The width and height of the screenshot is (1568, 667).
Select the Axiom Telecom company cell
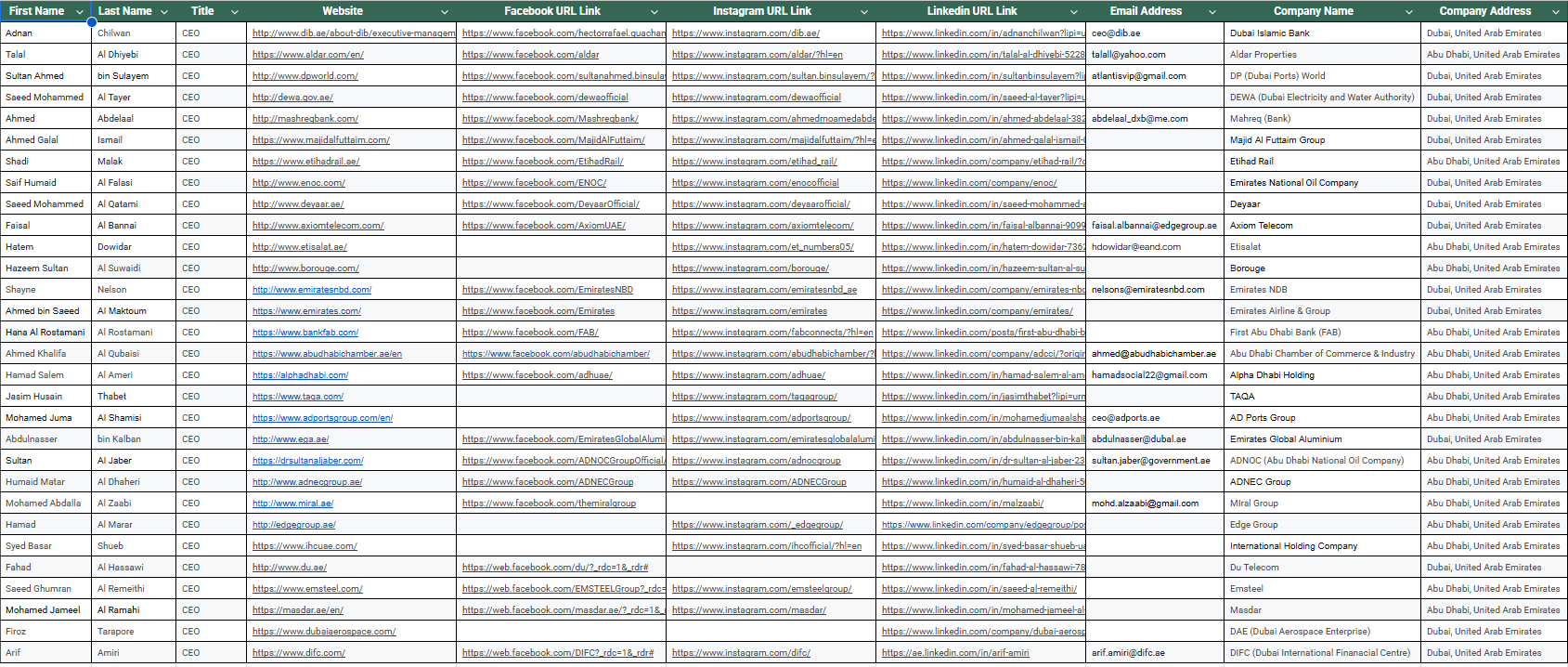(1323, 226)
